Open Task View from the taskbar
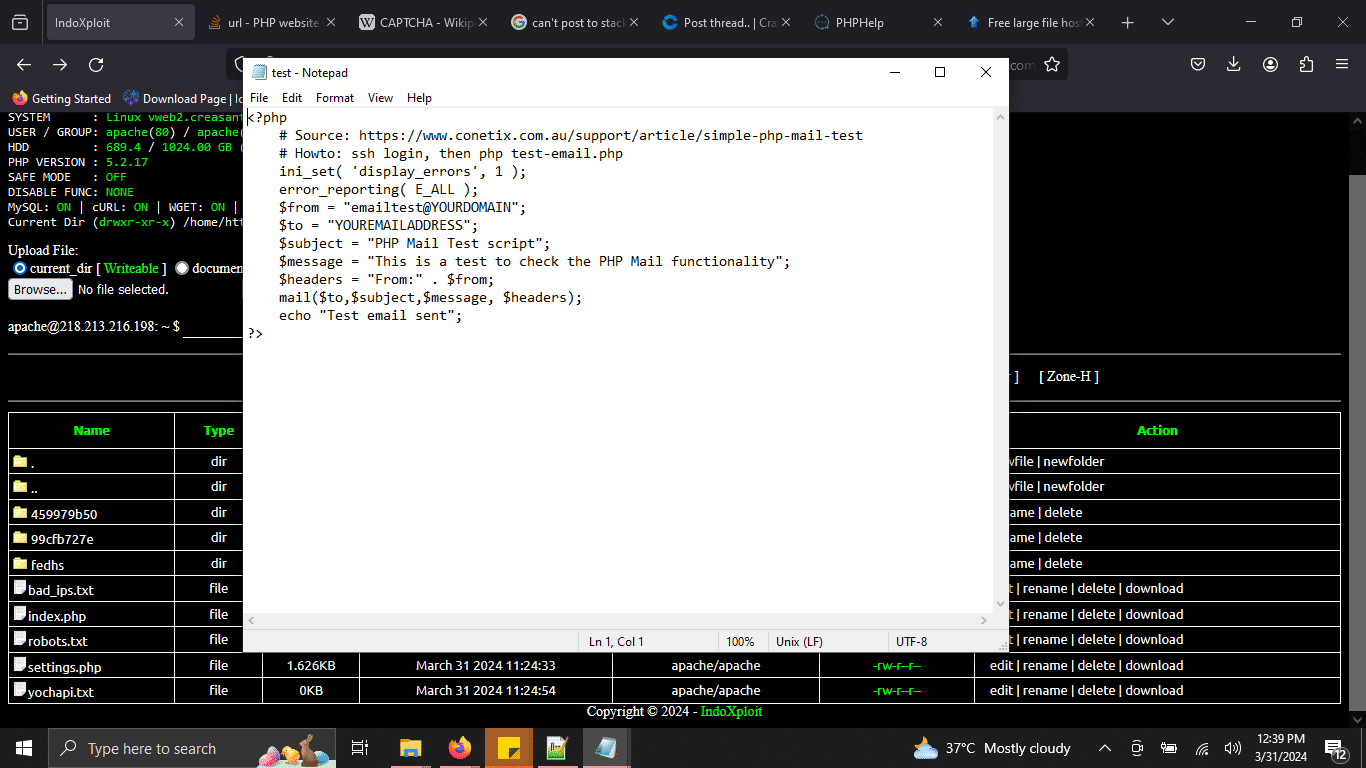The height and width of the screenshot is (768, 1366). point(359,747)
